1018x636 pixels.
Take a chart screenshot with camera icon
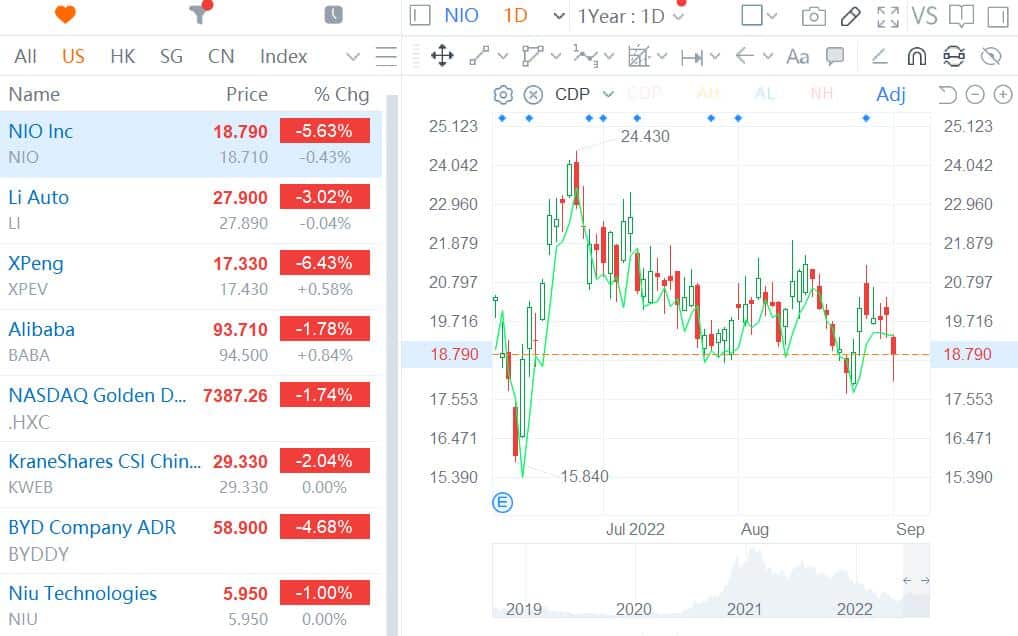tap(814, 16)
